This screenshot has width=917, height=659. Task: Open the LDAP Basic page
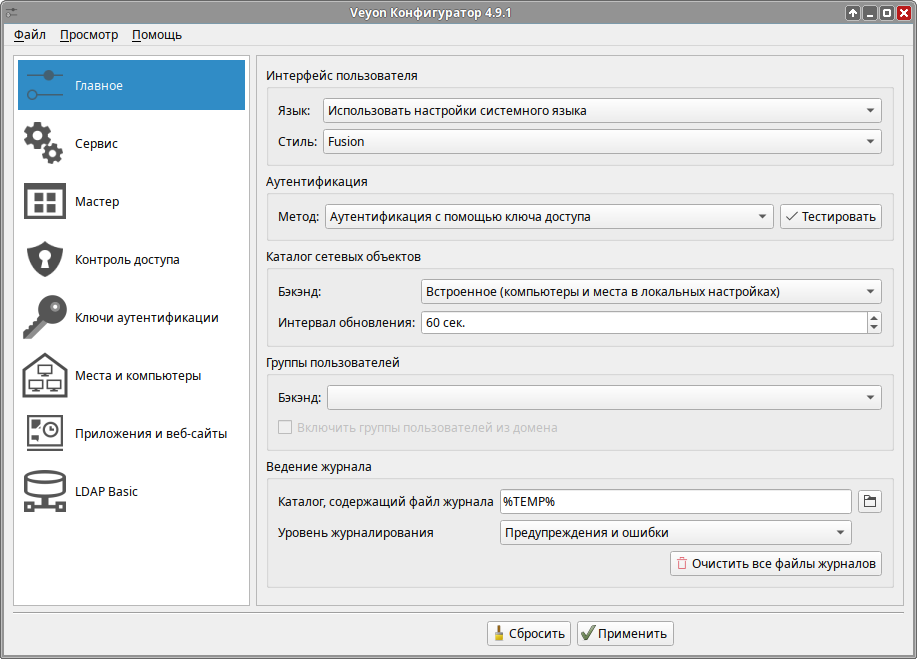(x=132, y=491)
